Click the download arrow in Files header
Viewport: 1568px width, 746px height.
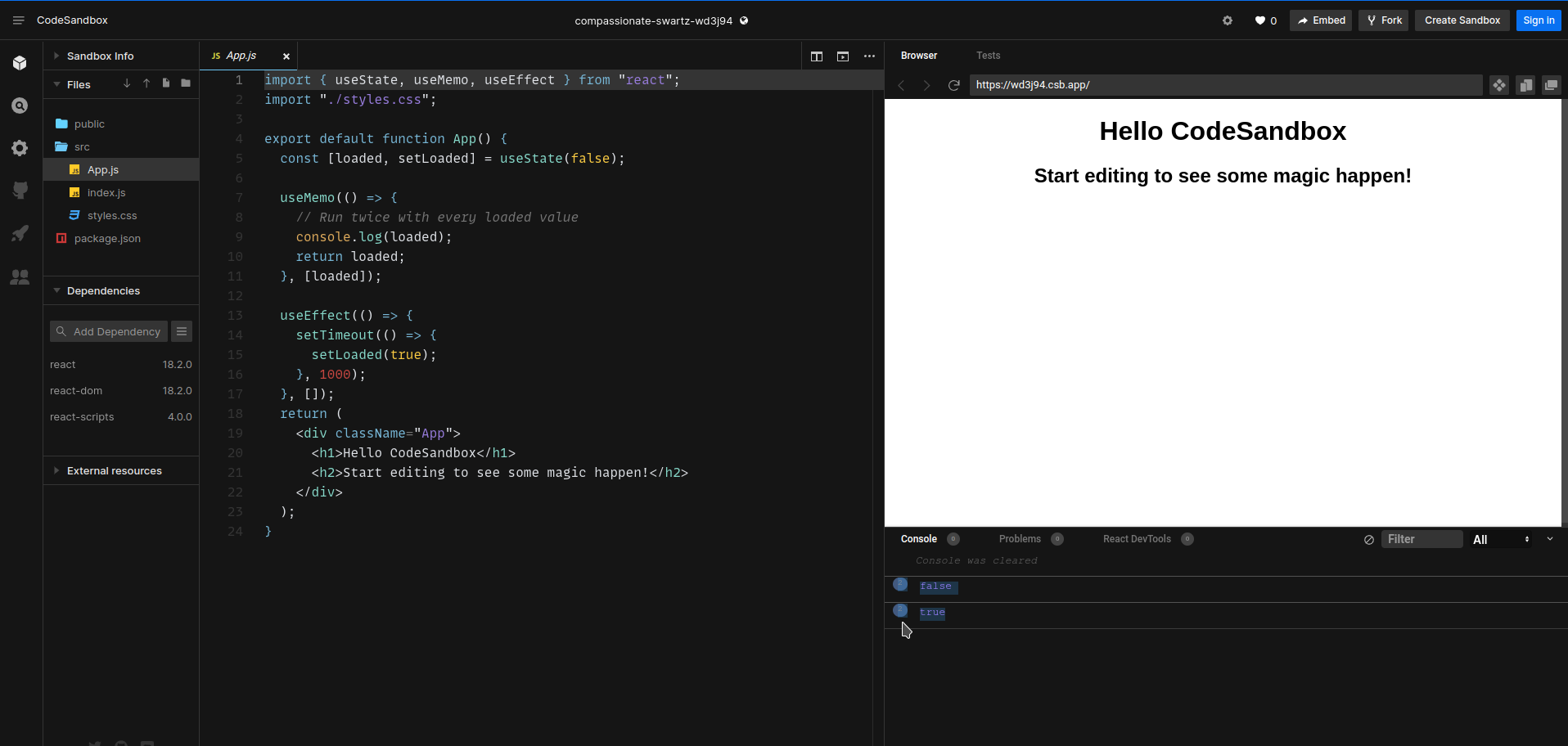coord(127,83)
